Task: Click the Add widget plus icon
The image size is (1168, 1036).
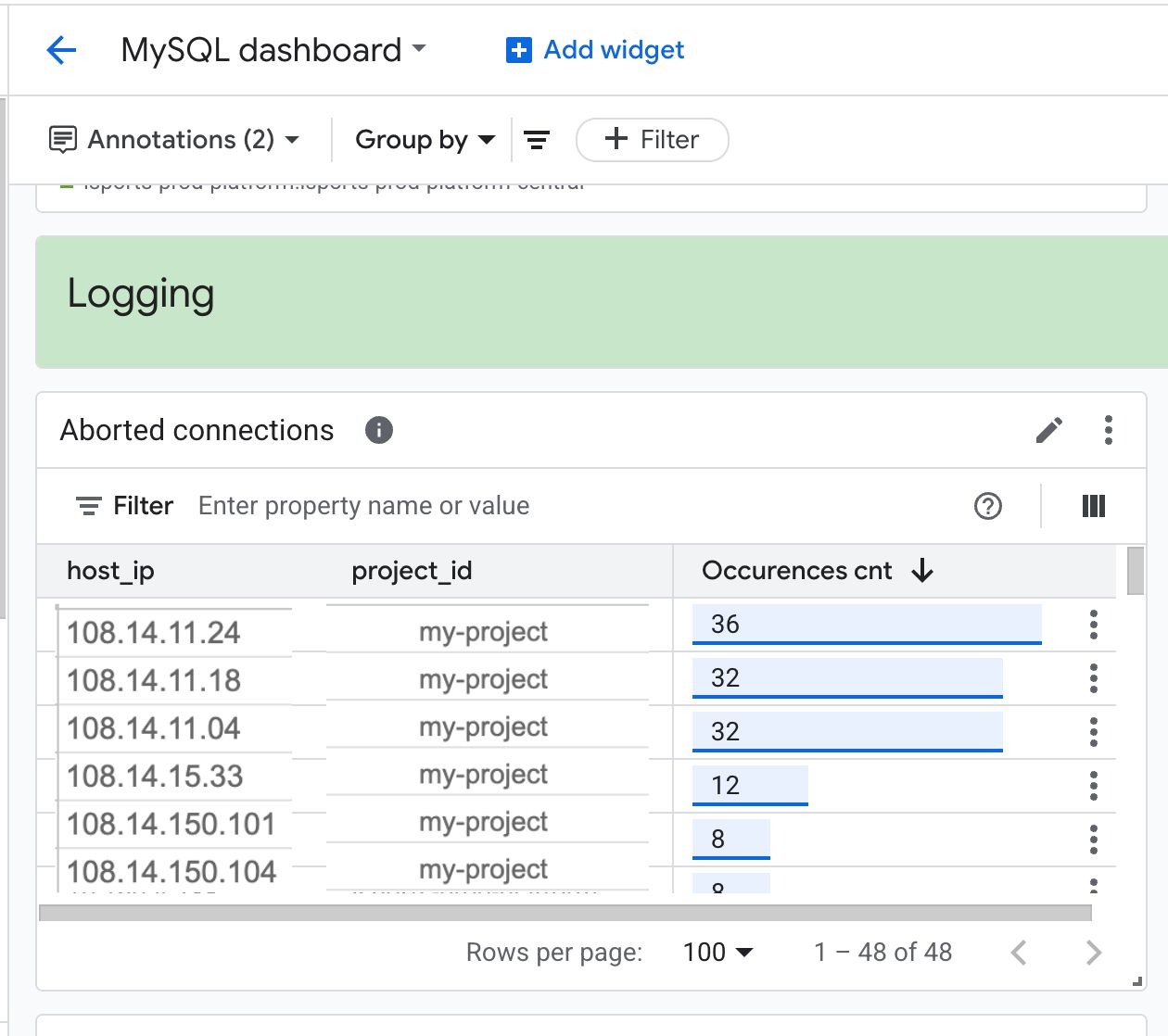Action: coord(518,50)
